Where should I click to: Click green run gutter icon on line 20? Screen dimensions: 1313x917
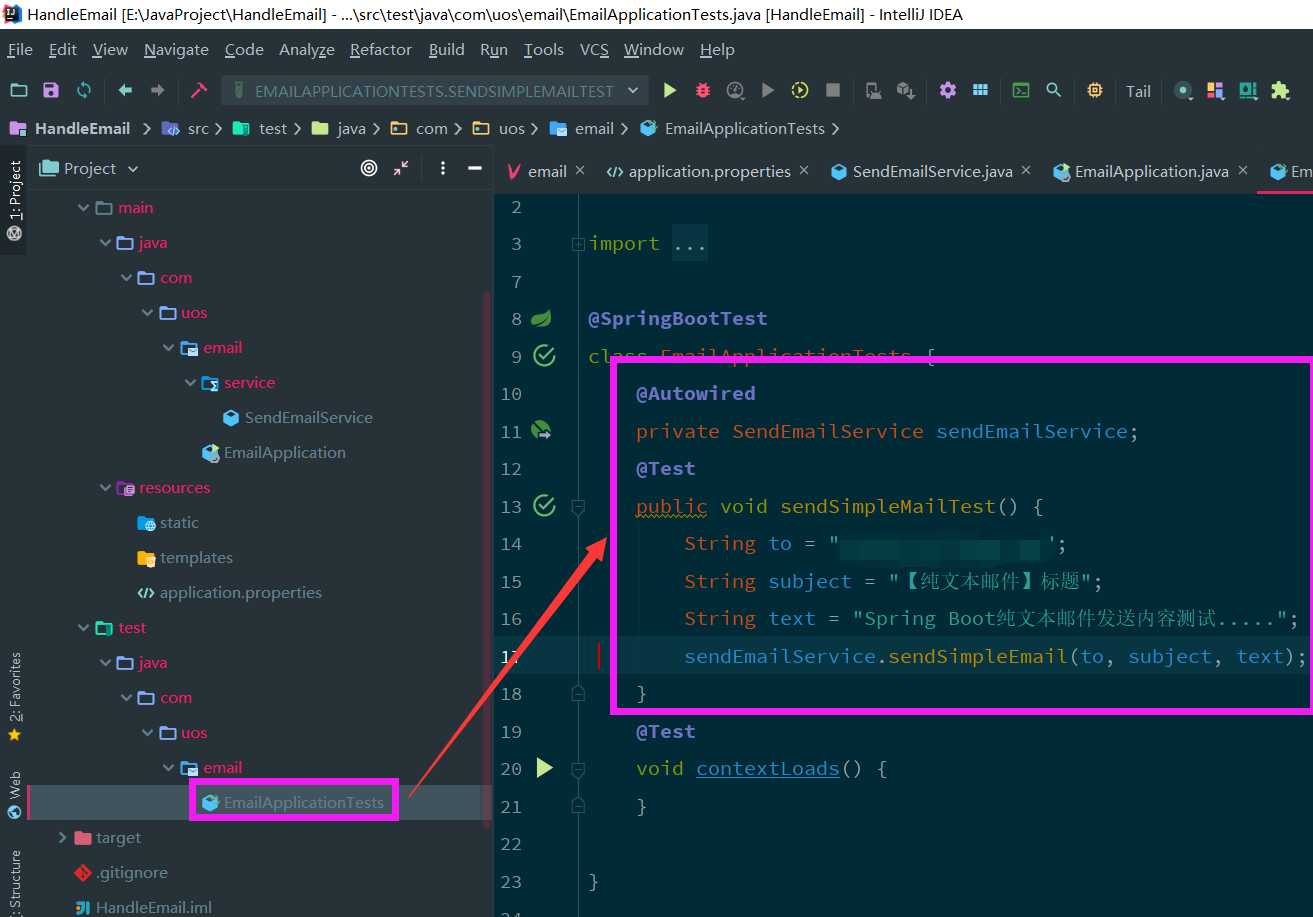tap(544, 768)
